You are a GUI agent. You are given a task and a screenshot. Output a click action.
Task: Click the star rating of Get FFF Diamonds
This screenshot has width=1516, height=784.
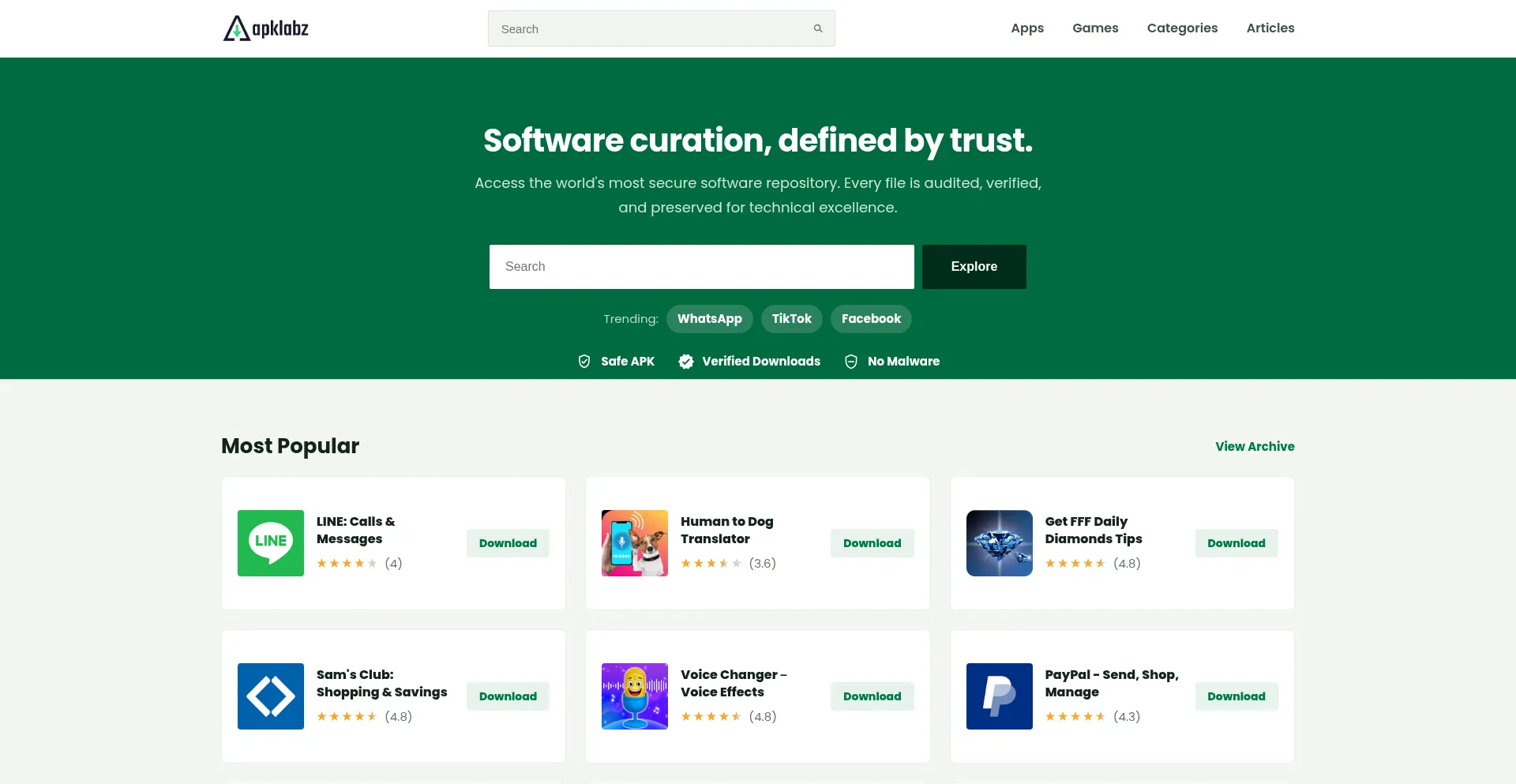click(x=1075, y=564)
